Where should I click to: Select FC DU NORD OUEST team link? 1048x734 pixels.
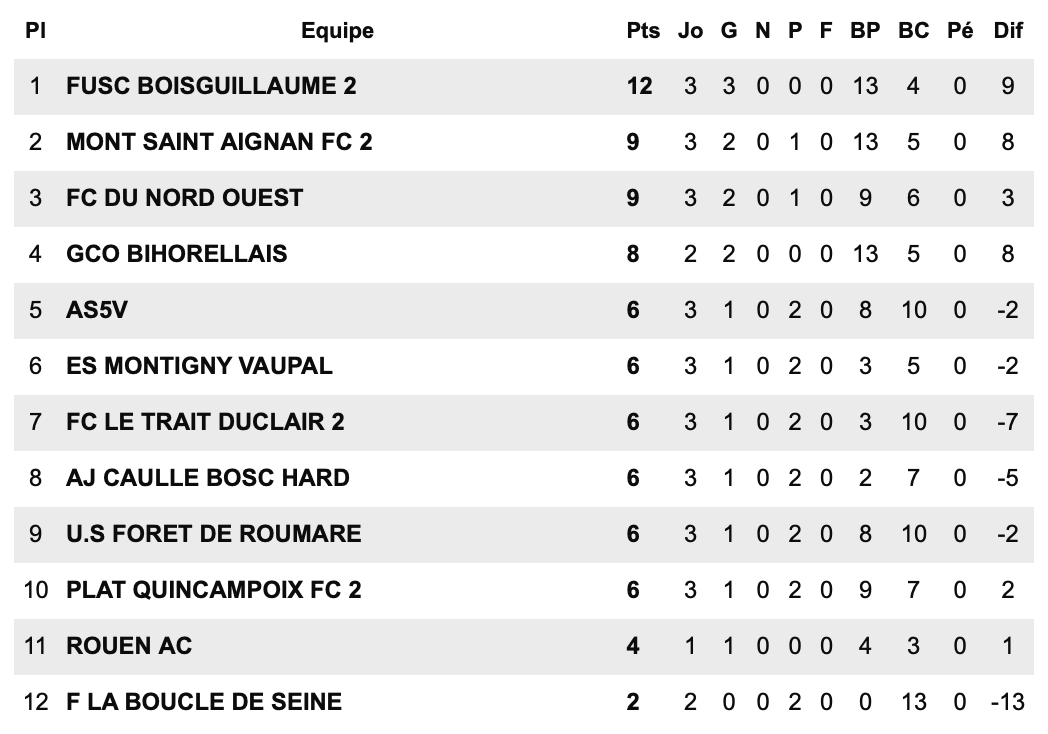point(184,198)
